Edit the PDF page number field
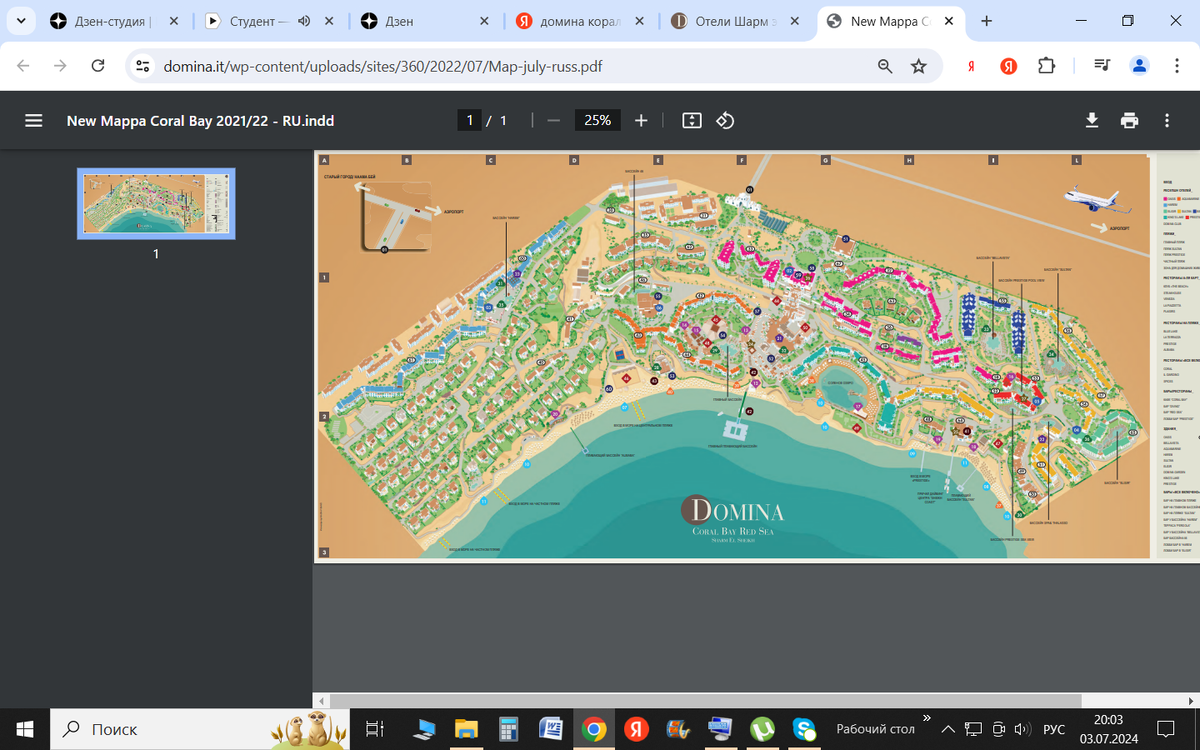Viewport: 1200px width, 750px height. point(469,120)
